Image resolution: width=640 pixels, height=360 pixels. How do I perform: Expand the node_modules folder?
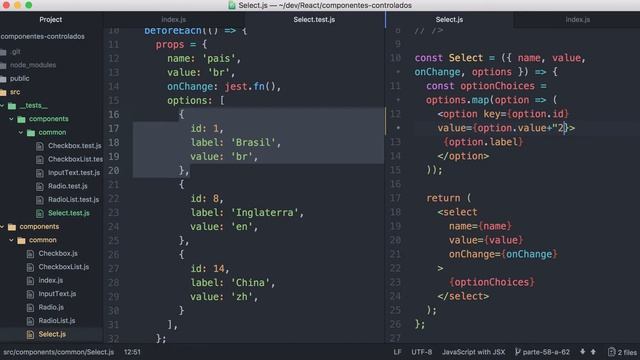(33, 65)
